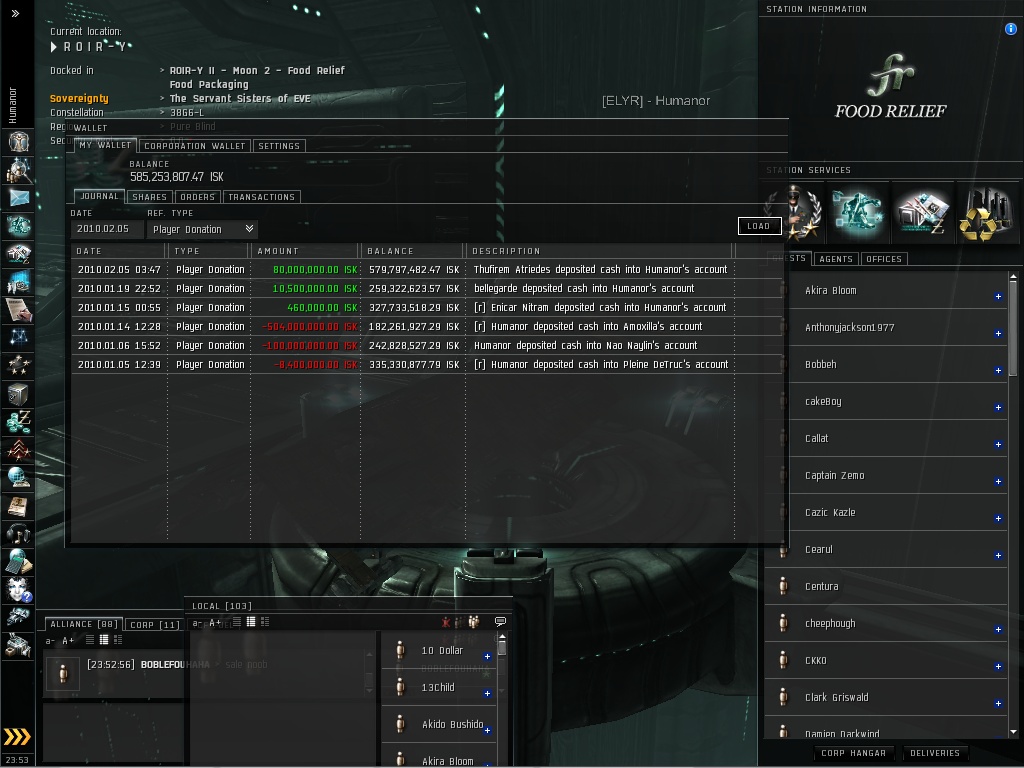
Task: Open the Items hangar sidebar icon
Action: [x=18, y=645]
